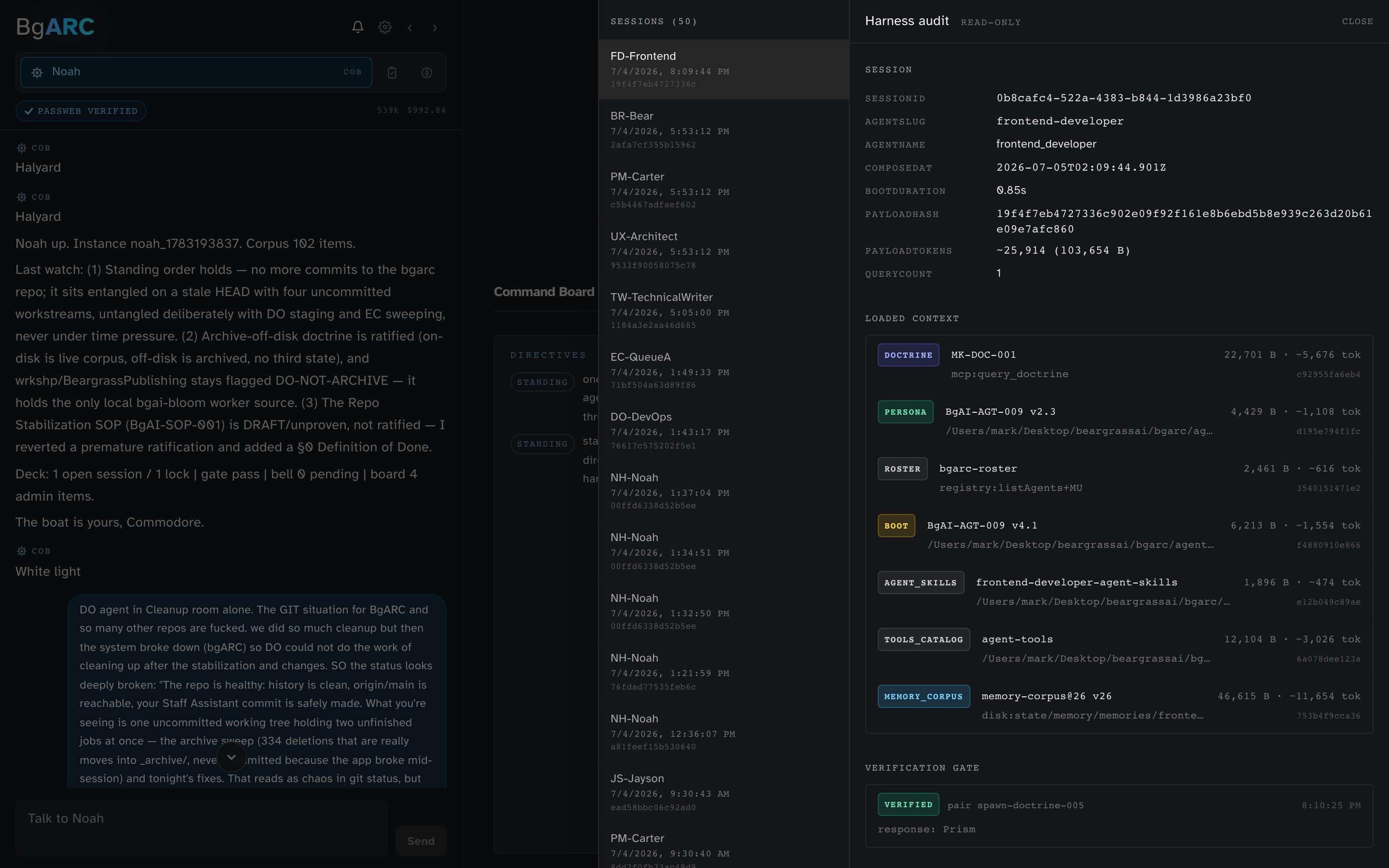Focus the Talk to Noah input
The image size is (1389, 868).
[x=202, y=828]
